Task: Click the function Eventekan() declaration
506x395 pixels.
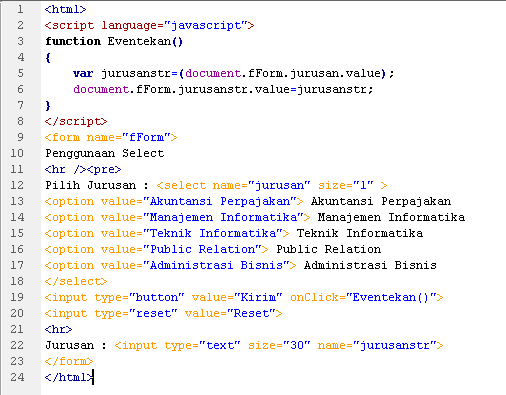Action: pyautogui.click(x=114, y=41)
